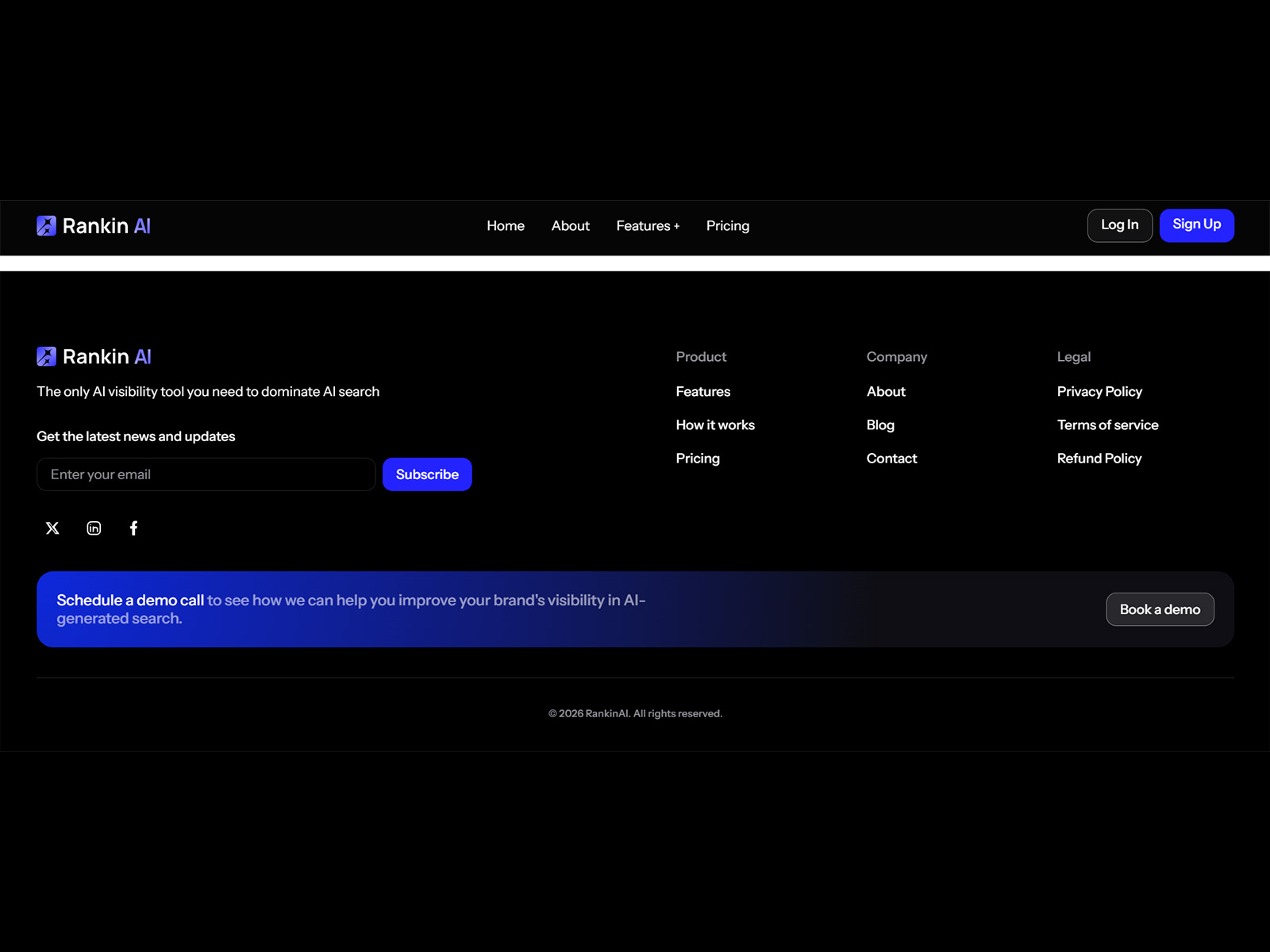The width and height of the screenshot is (1270, 952).
Task: Expand the Features + dropdown menu
Action: point(648,226)
